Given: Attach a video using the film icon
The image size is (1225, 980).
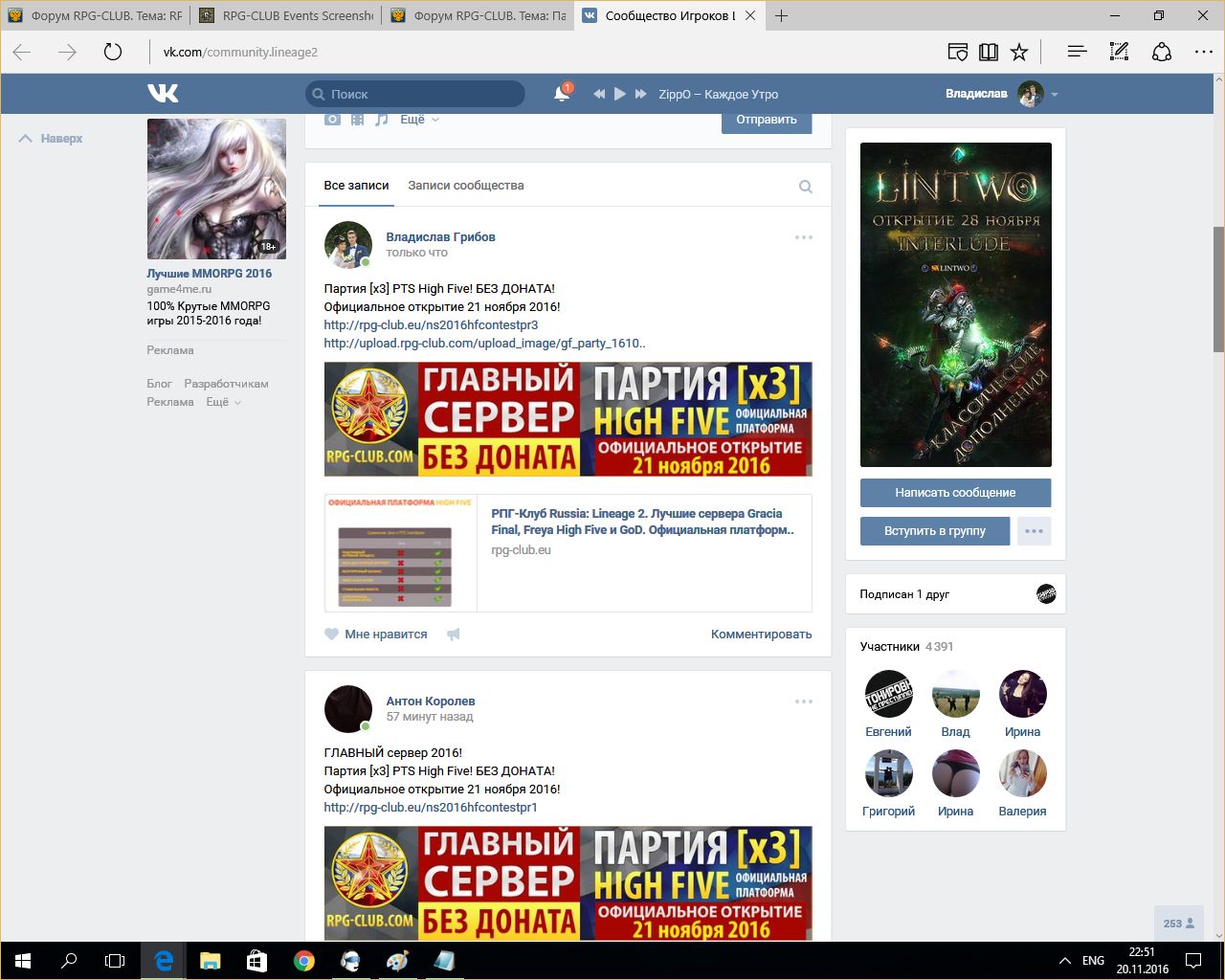Looking at the screenshot, I should (357, 120).
